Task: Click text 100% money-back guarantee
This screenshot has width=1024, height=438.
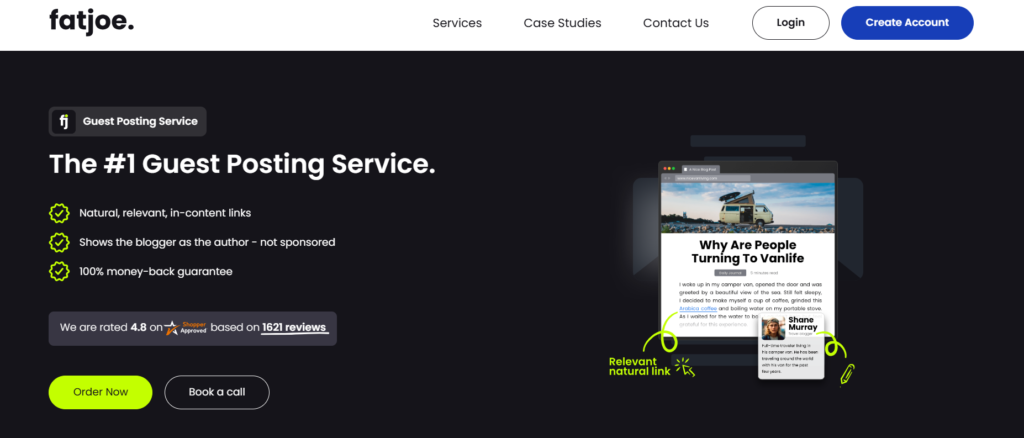Action: tap(156, 271)
